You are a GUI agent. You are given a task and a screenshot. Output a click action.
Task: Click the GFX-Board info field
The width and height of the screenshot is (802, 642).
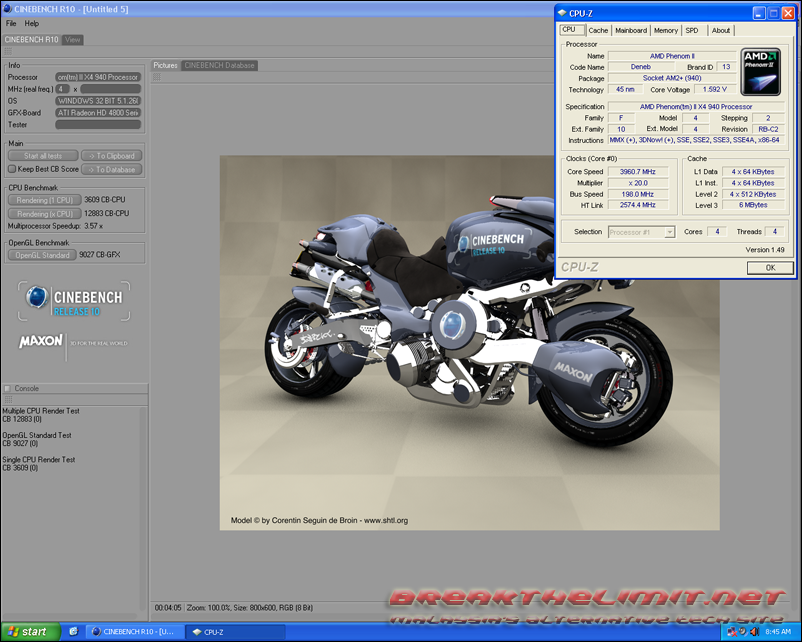tap(98, 113)
